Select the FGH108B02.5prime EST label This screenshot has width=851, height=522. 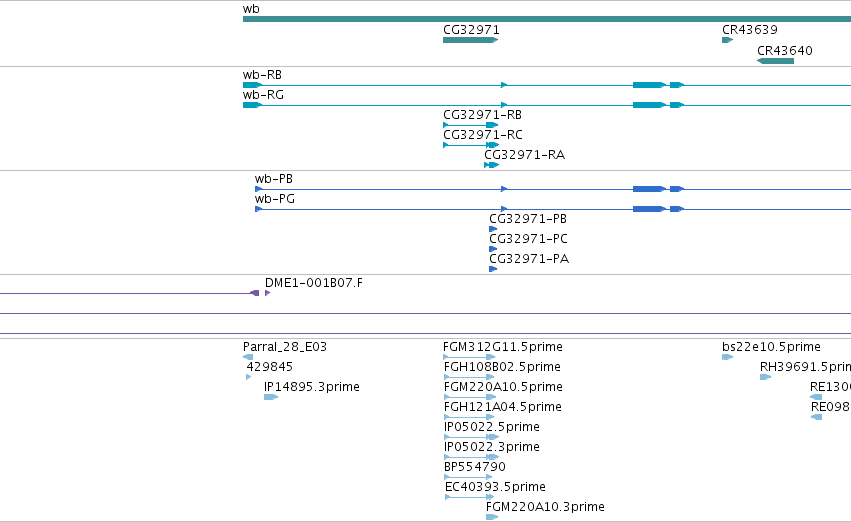(502, 367)
